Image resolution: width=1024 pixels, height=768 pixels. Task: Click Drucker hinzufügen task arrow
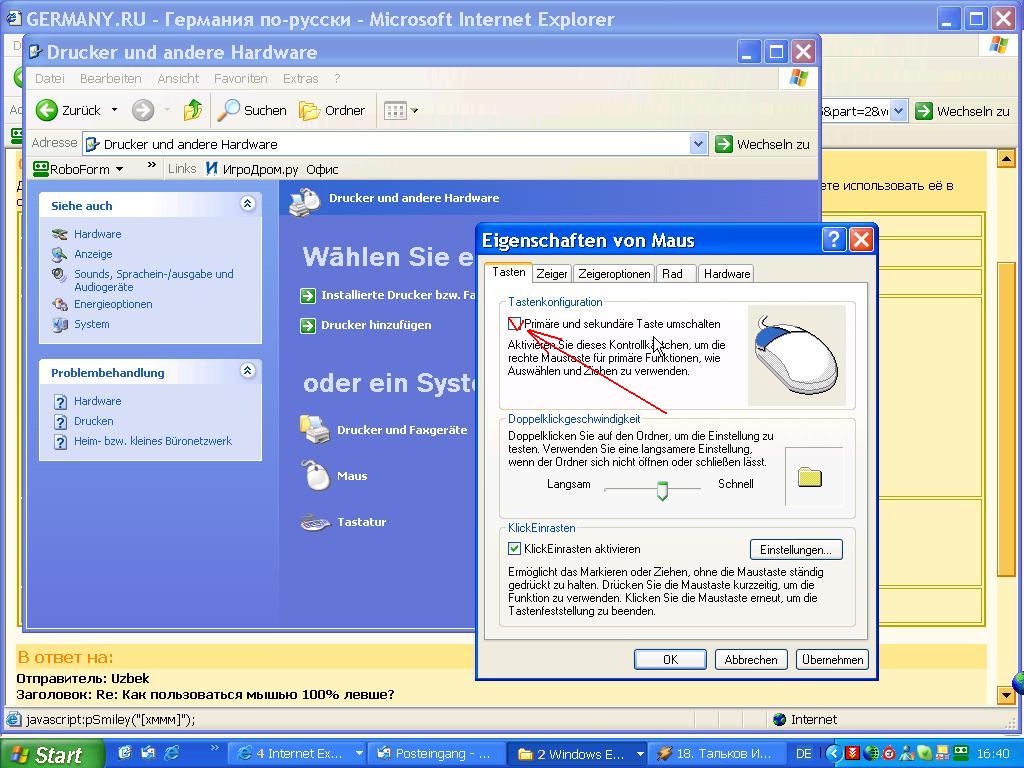click(308, 325)
